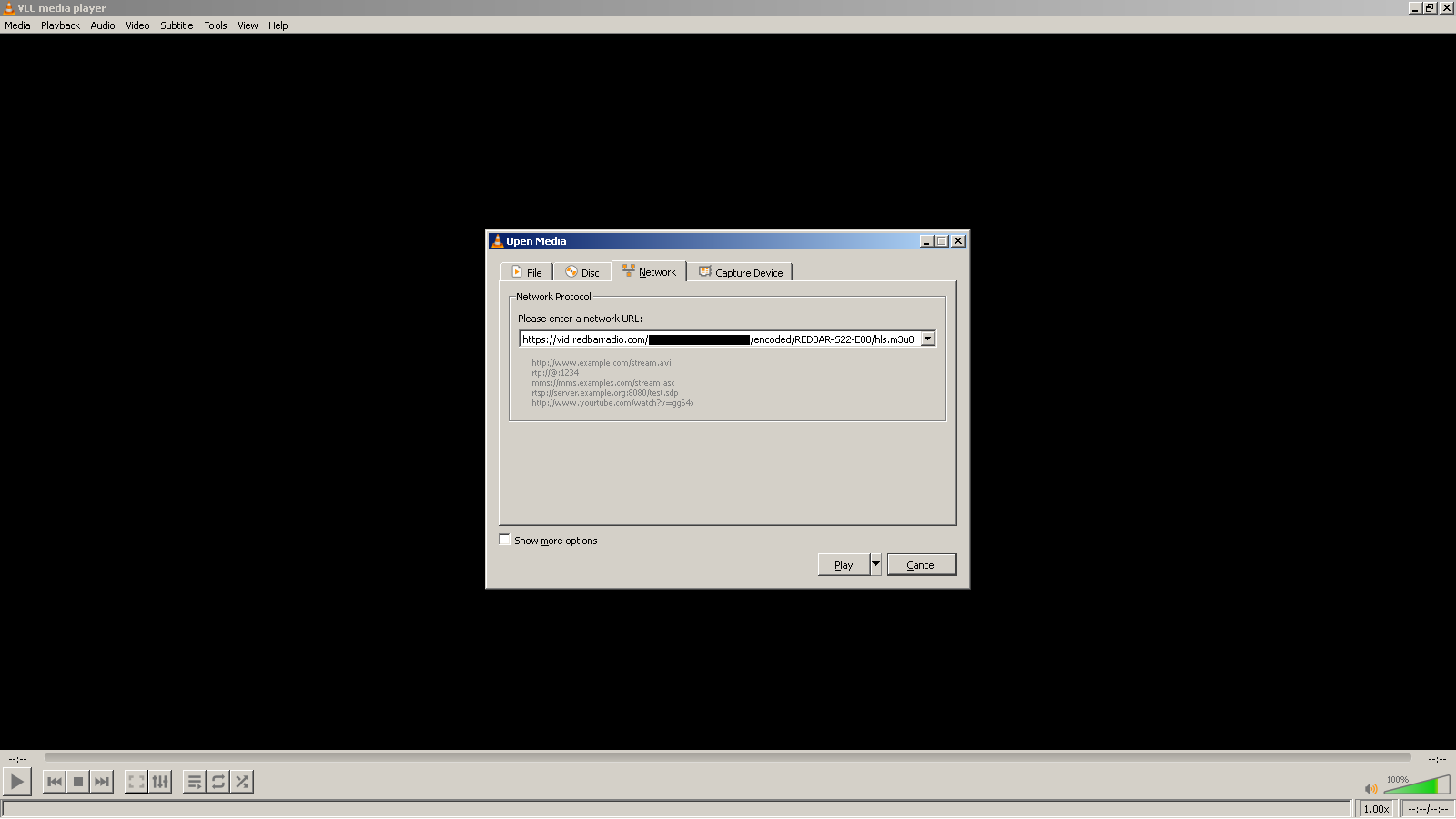Skip to next media item
The width and height of the screenshot is (1456, 819).
tap(102, 782)
